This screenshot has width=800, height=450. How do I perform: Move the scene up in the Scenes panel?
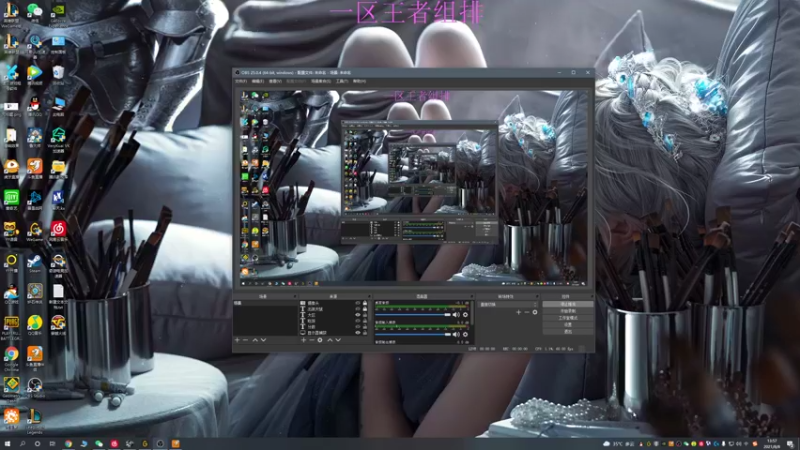point(255,340)
